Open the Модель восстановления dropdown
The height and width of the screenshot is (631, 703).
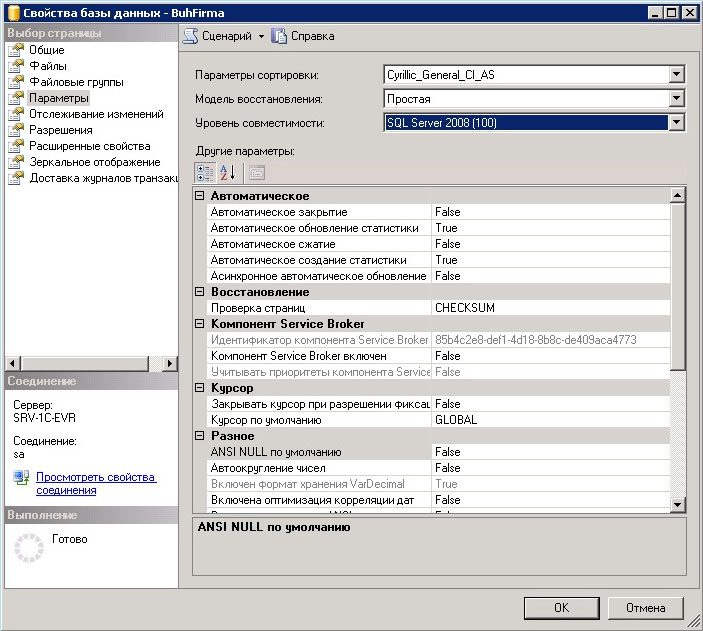click(x=676, y=98)
